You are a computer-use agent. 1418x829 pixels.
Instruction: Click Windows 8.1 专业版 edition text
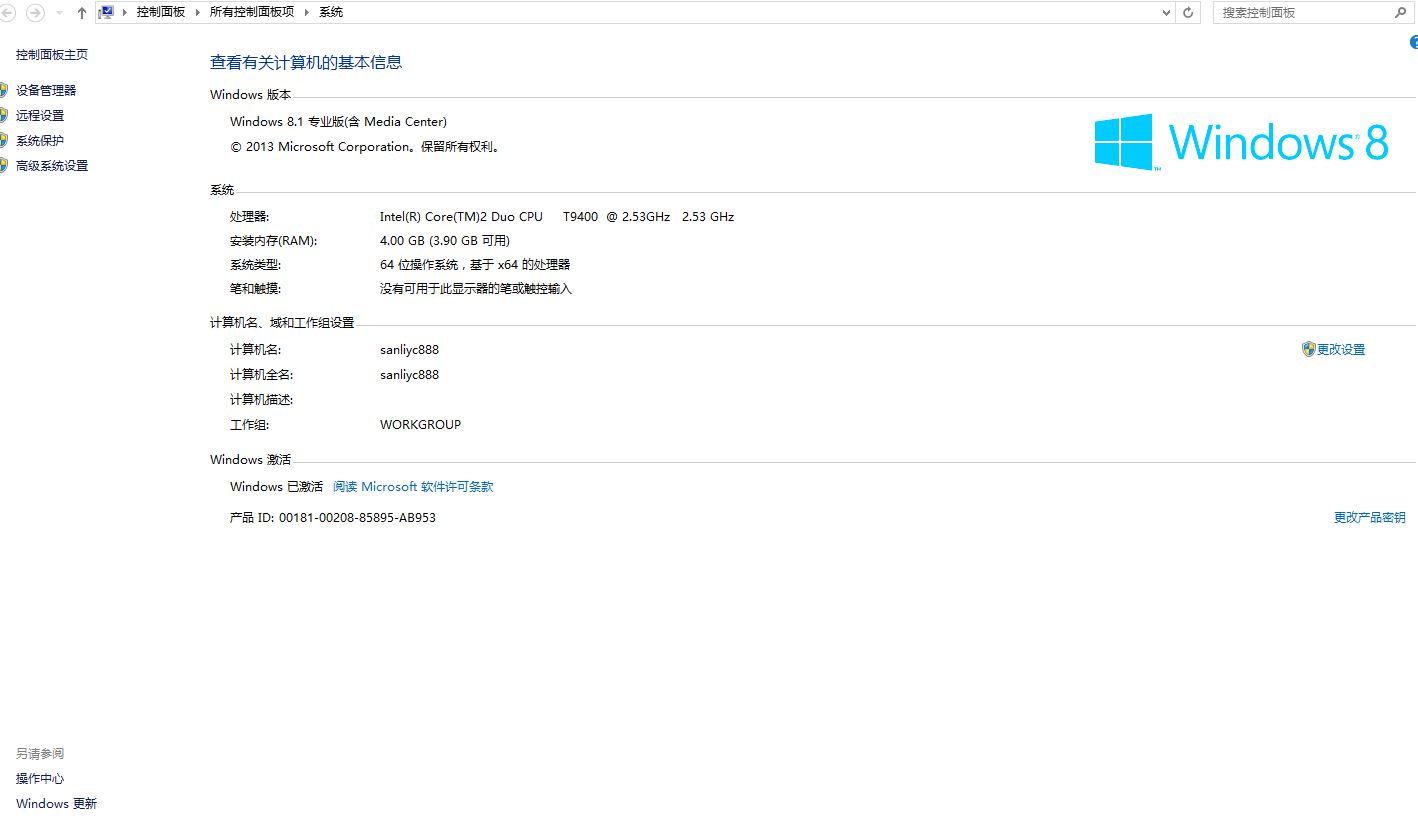pyautogui.click(x=338, y=122)
